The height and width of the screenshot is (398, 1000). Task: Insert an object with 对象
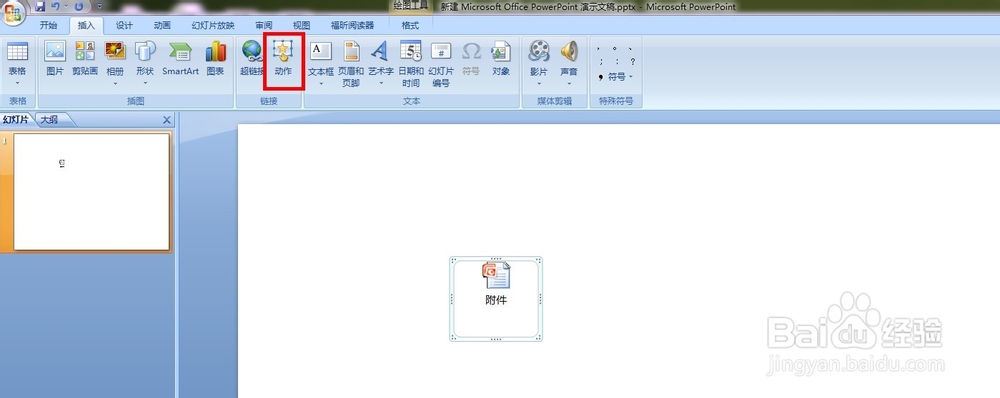click(x=501, y=59)
